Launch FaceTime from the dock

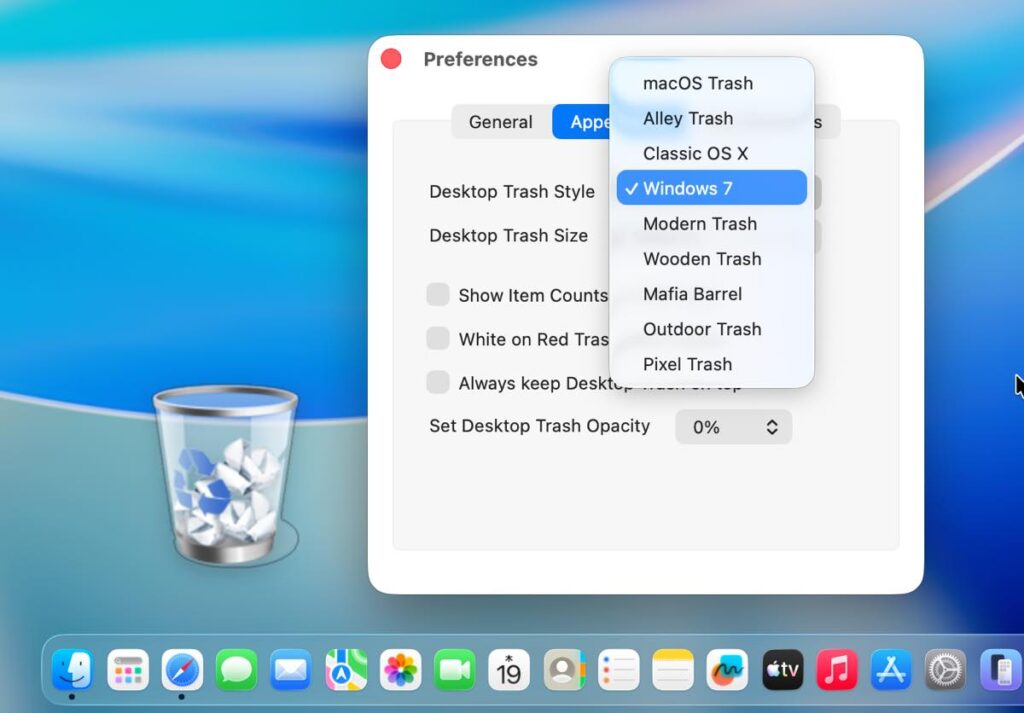tap(455, 670)
